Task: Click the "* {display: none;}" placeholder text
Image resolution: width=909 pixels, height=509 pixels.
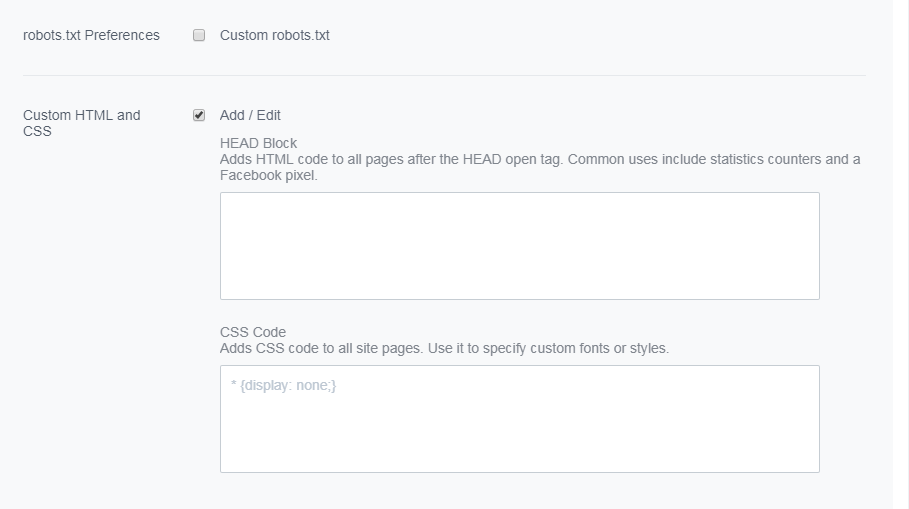Action: coord(283,386)
